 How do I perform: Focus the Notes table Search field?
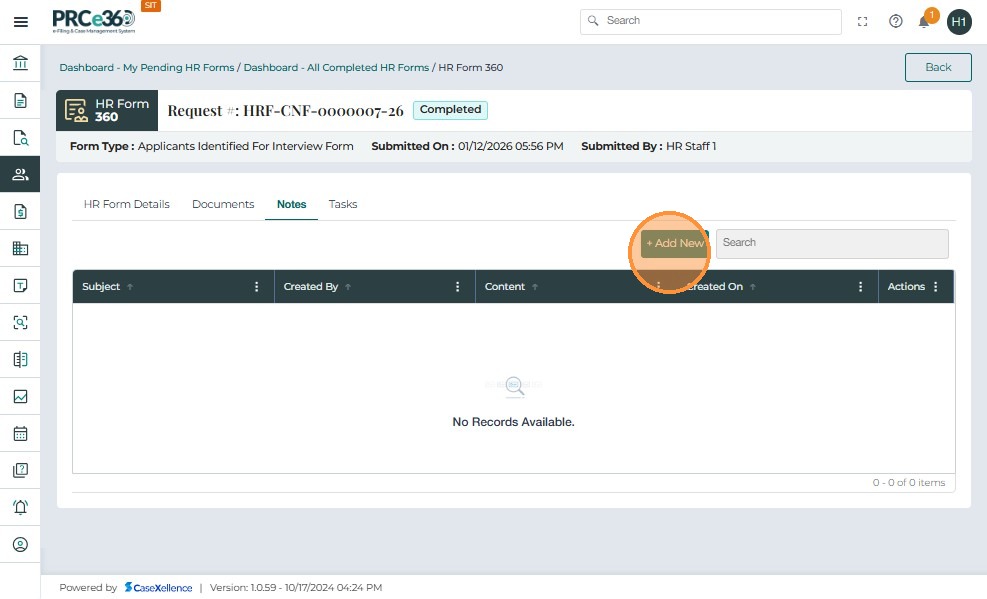832,244
